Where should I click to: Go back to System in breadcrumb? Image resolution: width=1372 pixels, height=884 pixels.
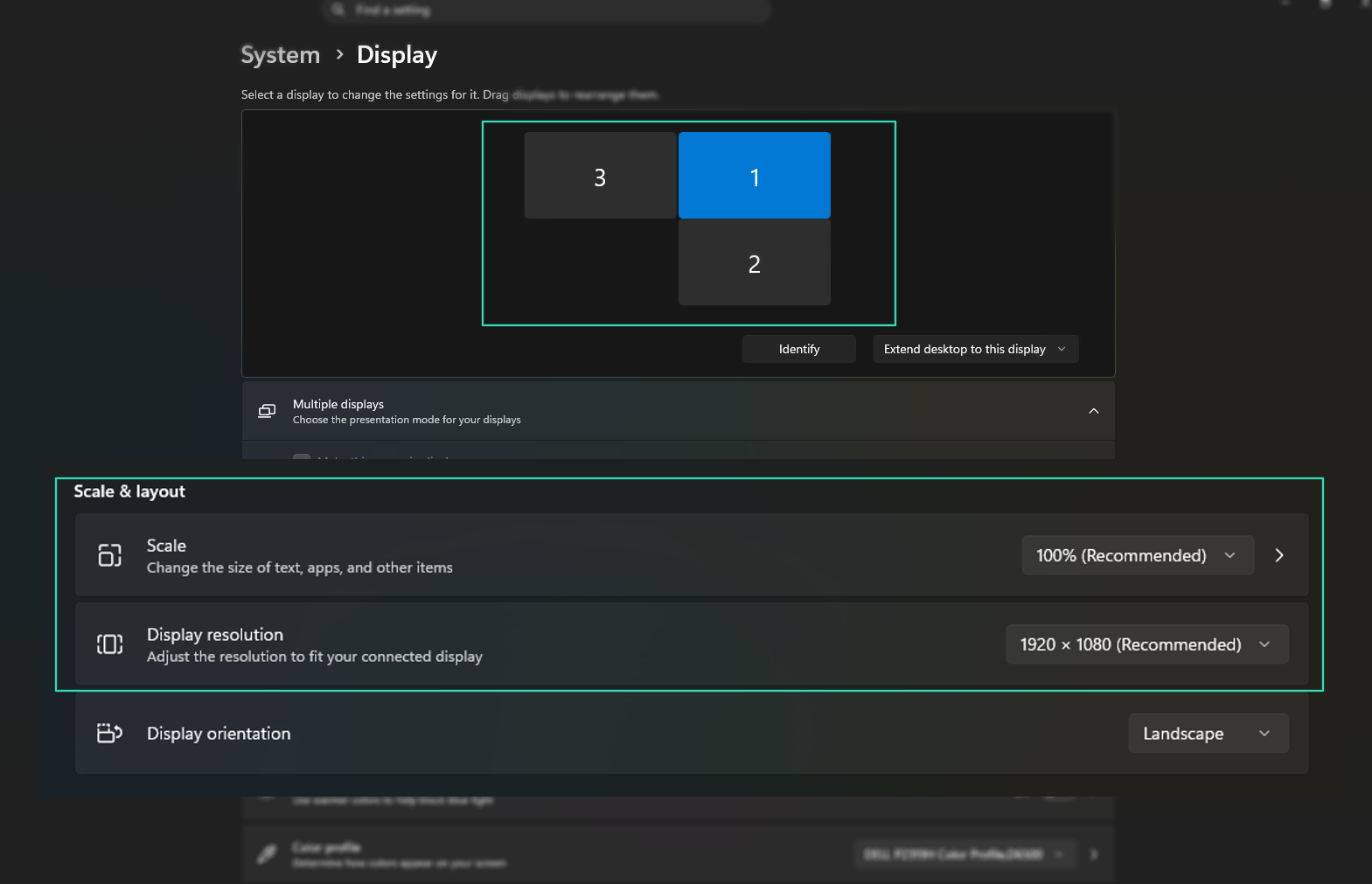pyautogui.click(x=280, y=55)
